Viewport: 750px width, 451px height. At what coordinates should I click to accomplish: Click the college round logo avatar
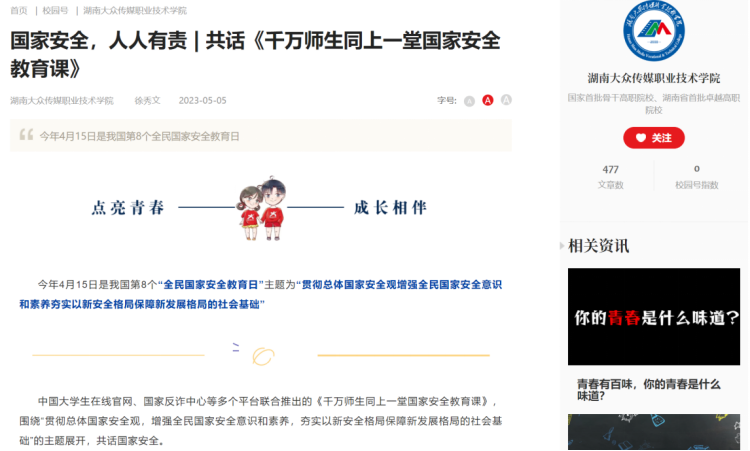point(653,32)
